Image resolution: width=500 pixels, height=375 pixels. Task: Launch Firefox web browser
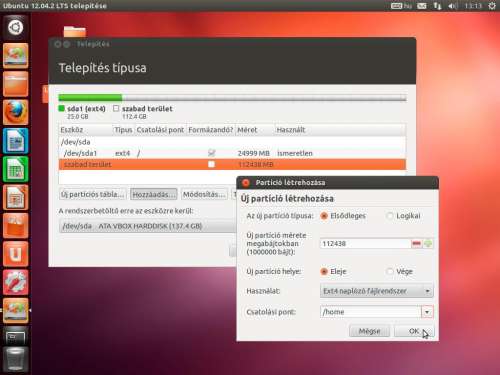15,112
